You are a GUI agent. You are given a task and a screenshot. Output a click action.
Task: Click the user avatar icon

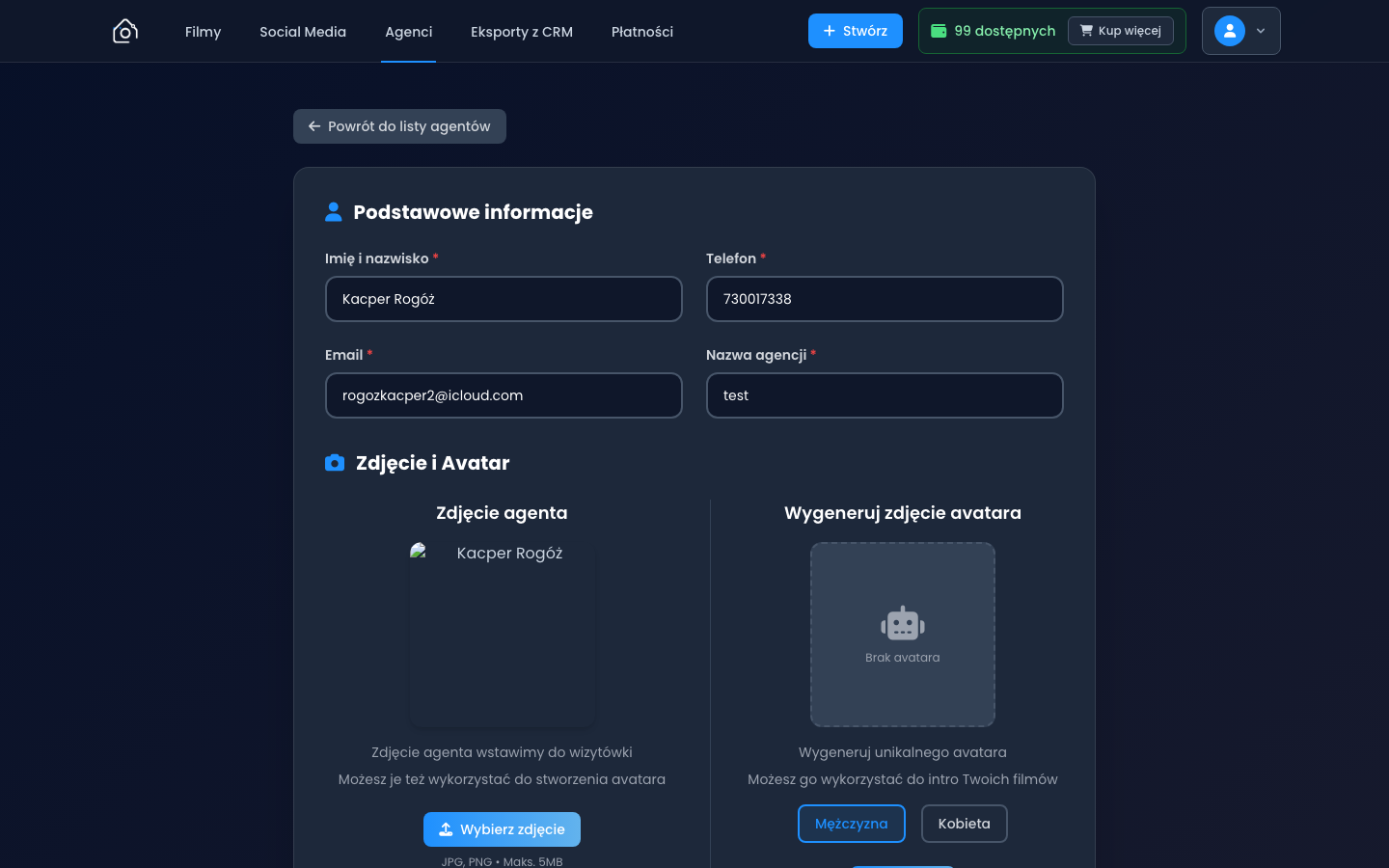[x=1230, y=31]
